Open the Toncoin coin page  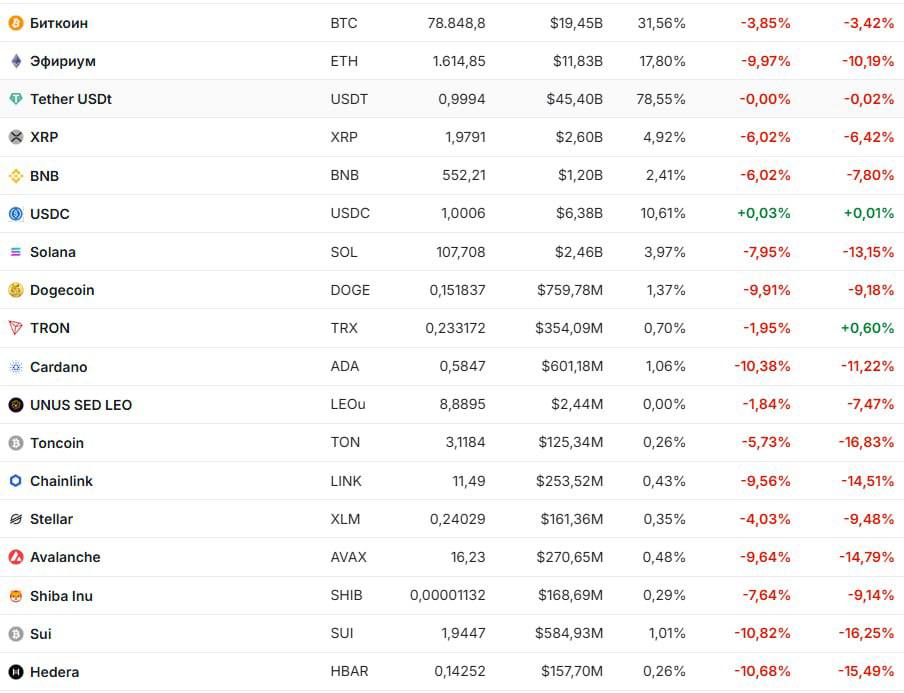(x=57, y=443)
